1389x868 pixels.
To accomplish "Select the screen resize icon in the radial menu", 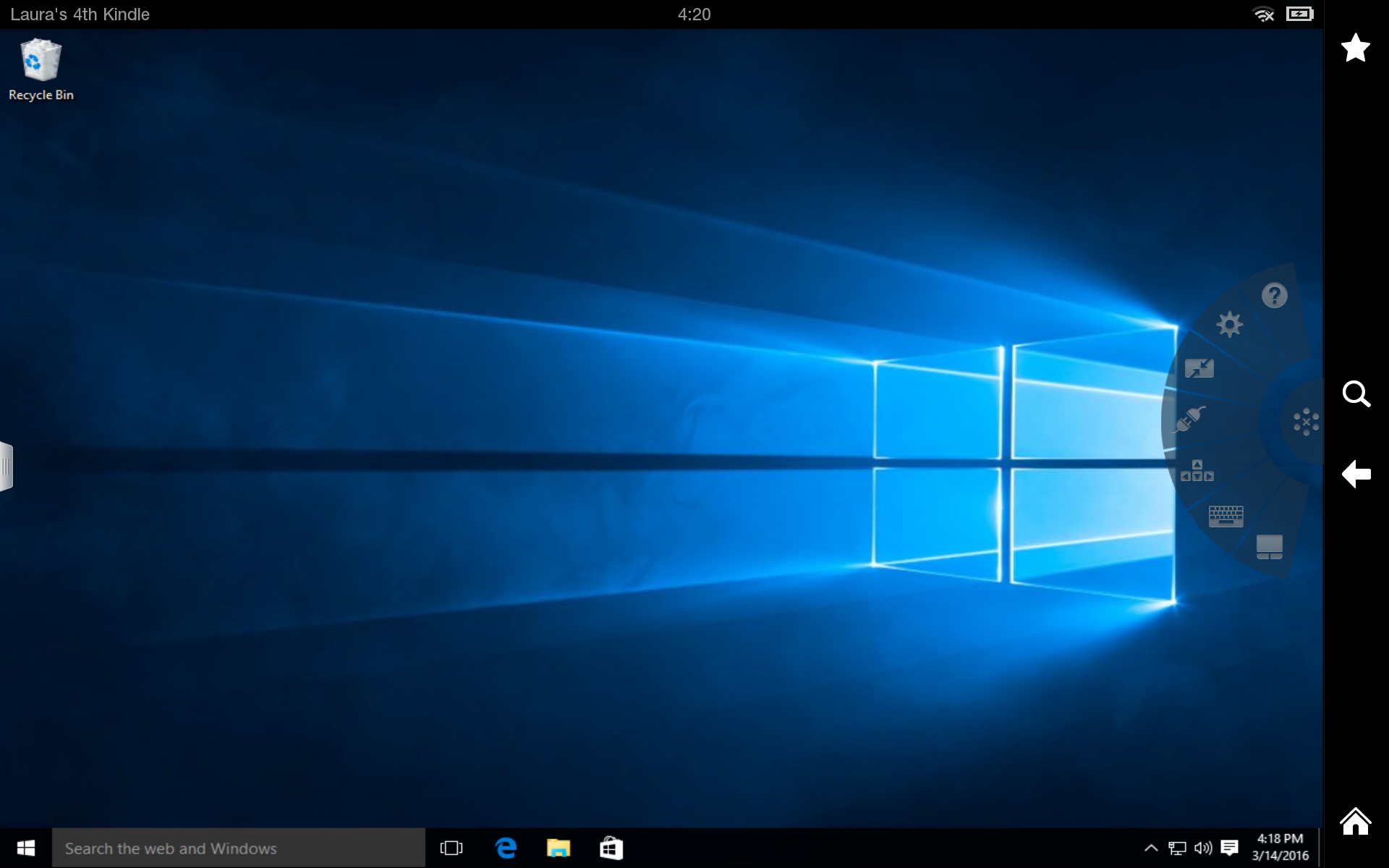I will [x=1199, y=368].
